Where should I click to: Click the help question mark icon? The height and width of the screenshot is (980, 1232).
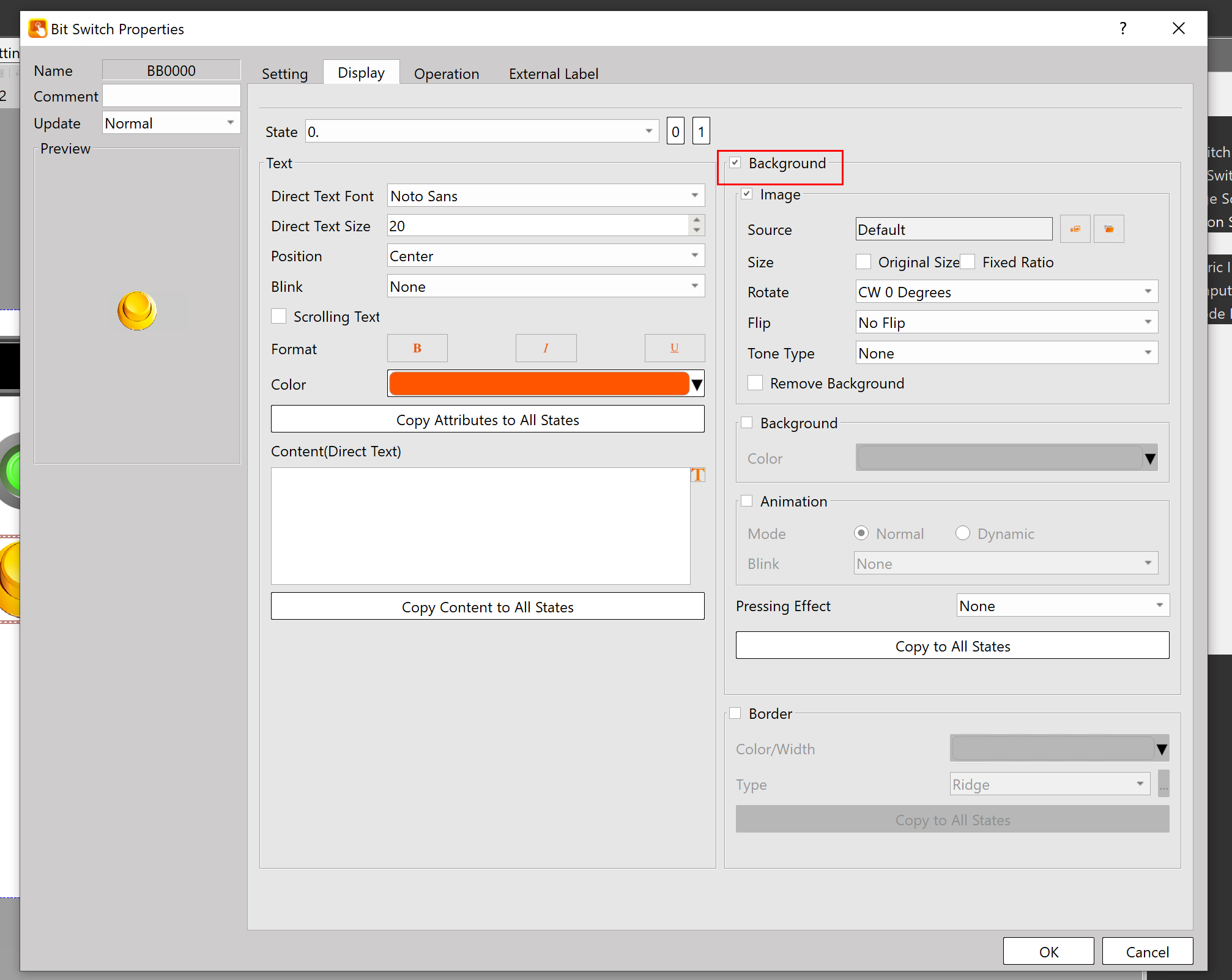(1123, 28)
